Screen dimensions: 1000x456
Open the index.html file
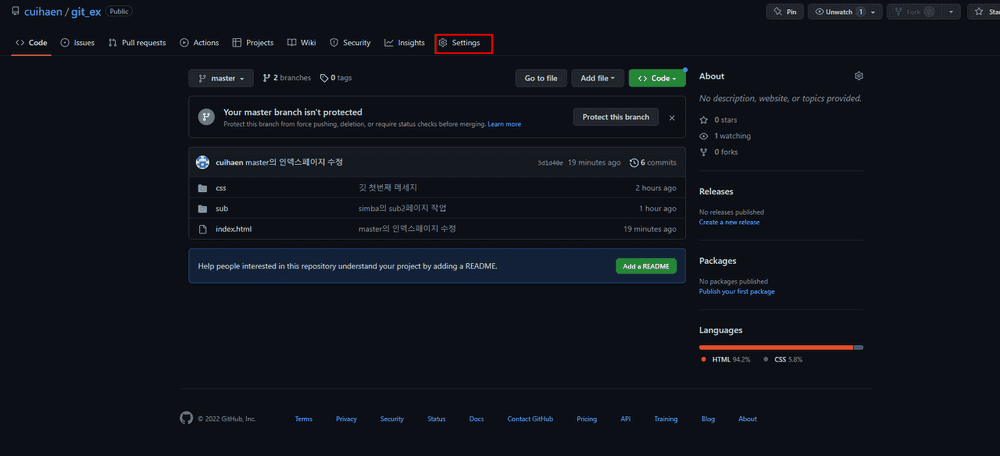pyautogui.click(x=235, y=229)
